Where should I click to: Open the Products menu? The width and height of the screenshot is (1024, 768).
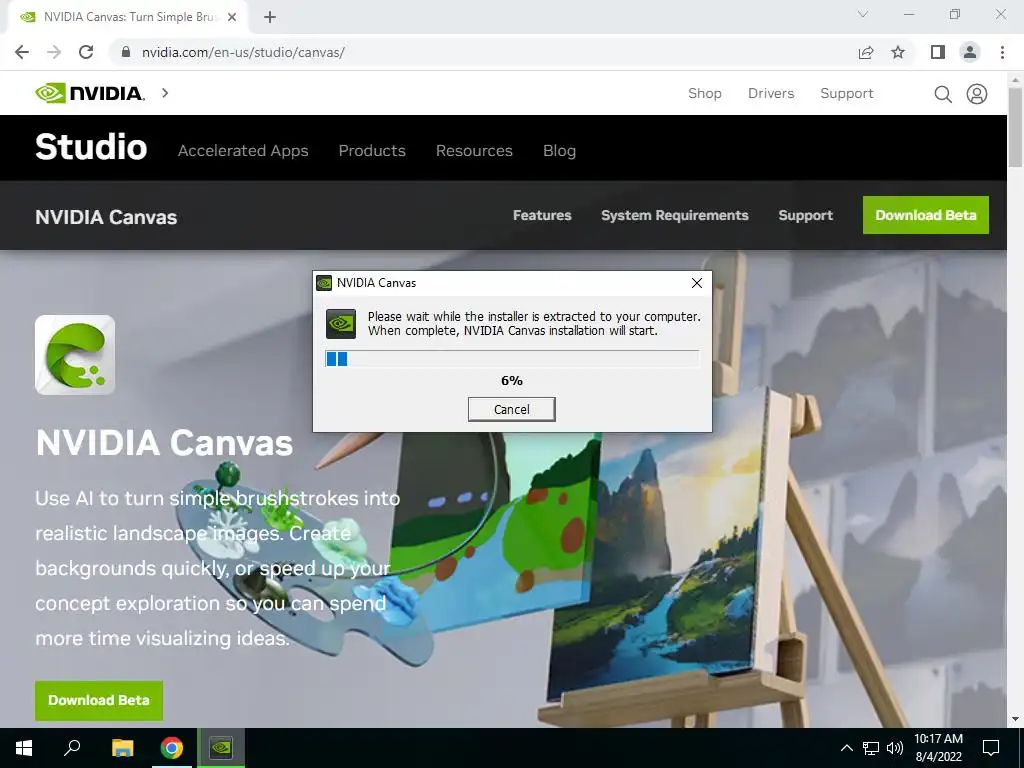372,151
